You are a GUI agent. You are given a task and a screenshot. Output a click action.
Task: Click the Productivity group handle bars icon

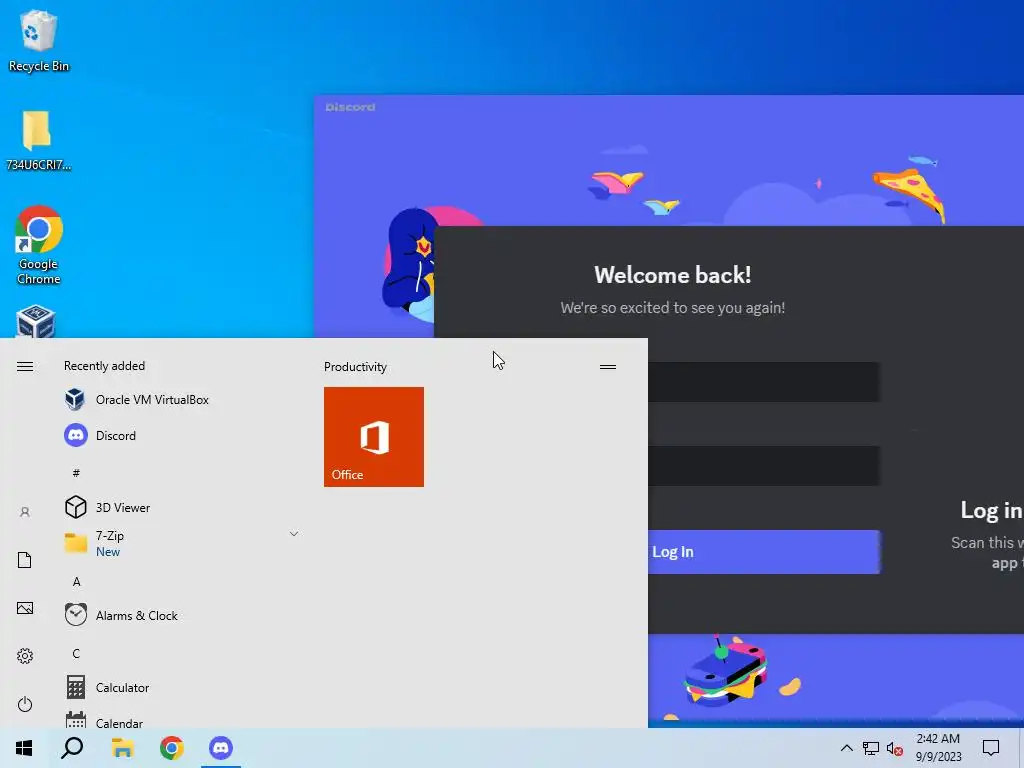pyautogui.click(x=608, y=367)
